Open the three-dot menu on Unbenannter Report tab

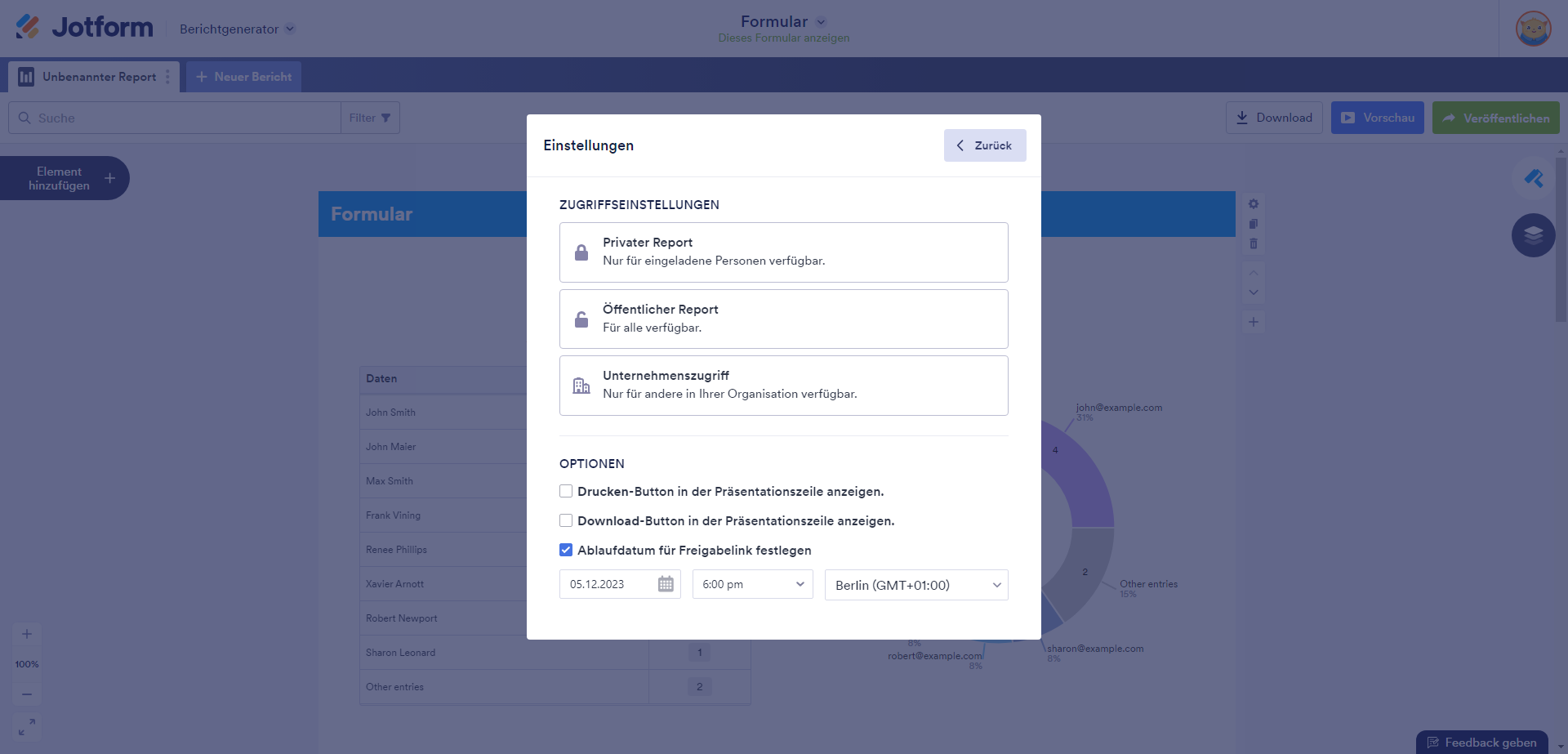168,77
